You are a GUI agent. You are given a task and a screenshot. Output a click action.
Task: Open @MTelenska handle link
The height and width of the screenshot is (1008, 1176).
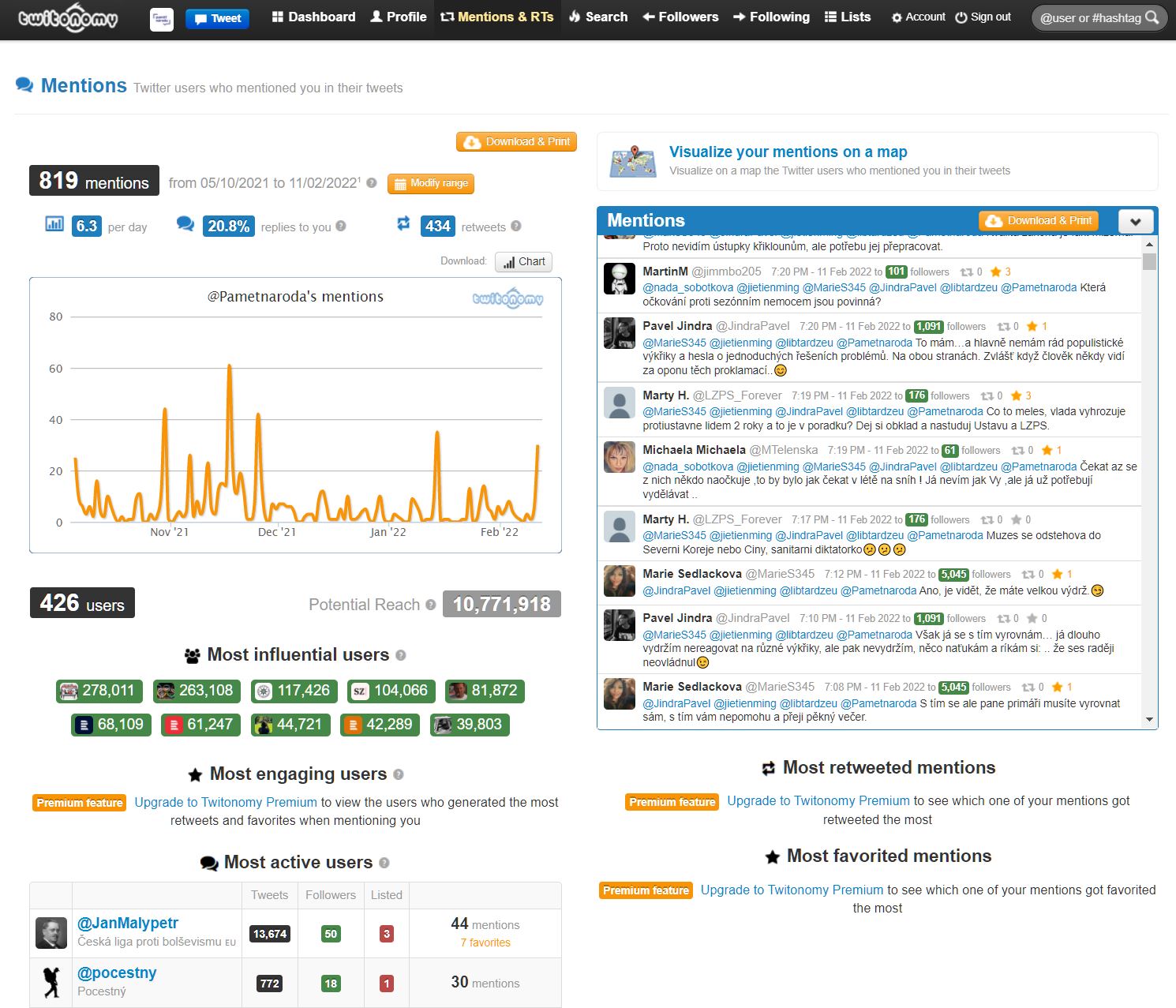(784, 450)
